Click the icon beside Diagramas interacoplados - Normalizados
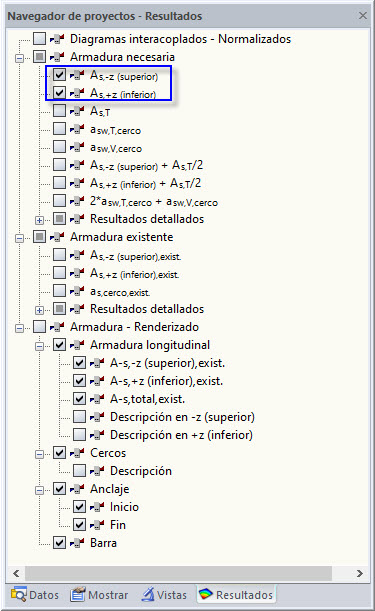This screenshot has width=375, height=611. click(57, 39)
